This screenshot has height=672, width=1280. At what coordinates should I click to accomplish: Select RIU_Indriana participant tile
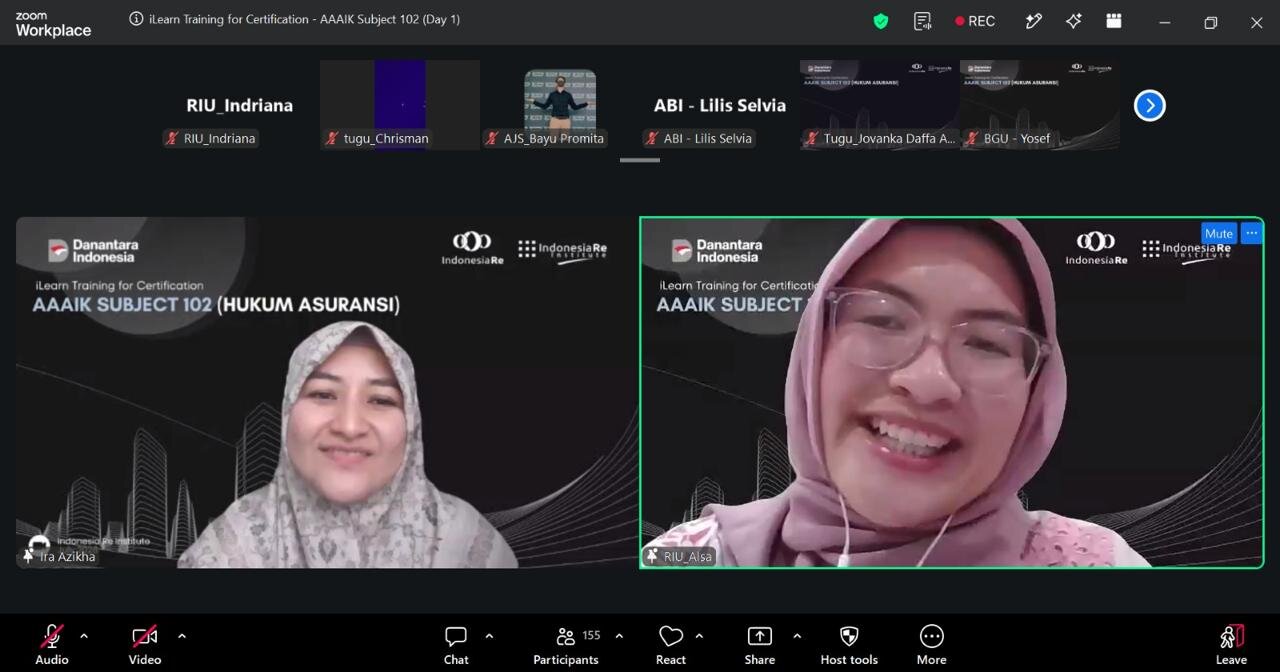[x=240, y=105]
